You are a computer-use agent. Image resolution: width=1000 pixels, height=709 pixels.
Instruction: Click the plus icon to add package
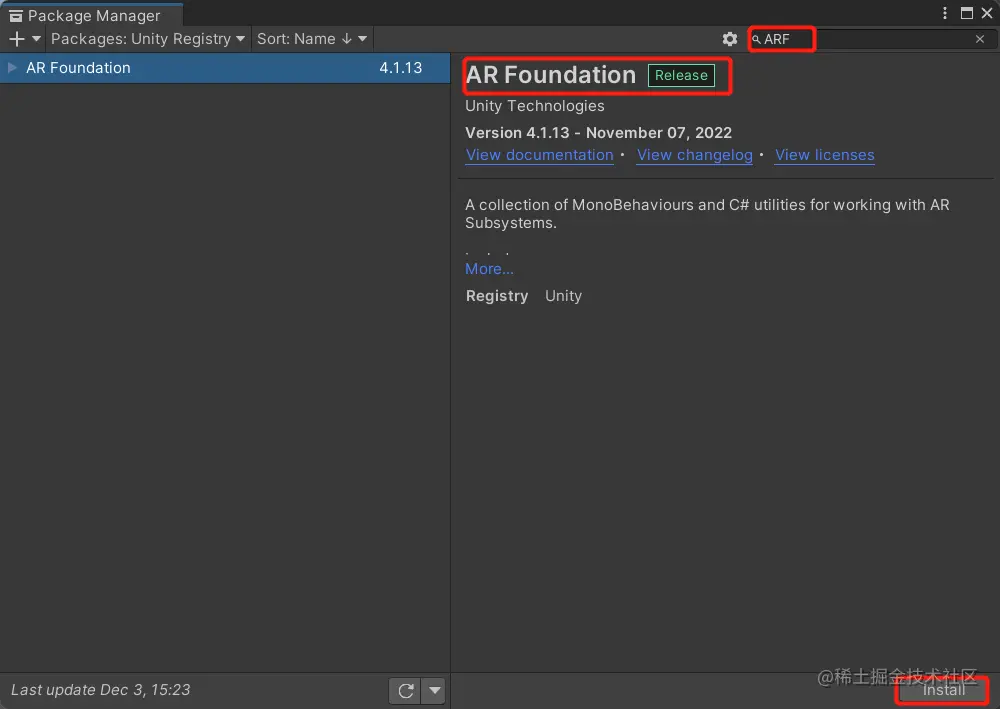[x=17, y=39]
